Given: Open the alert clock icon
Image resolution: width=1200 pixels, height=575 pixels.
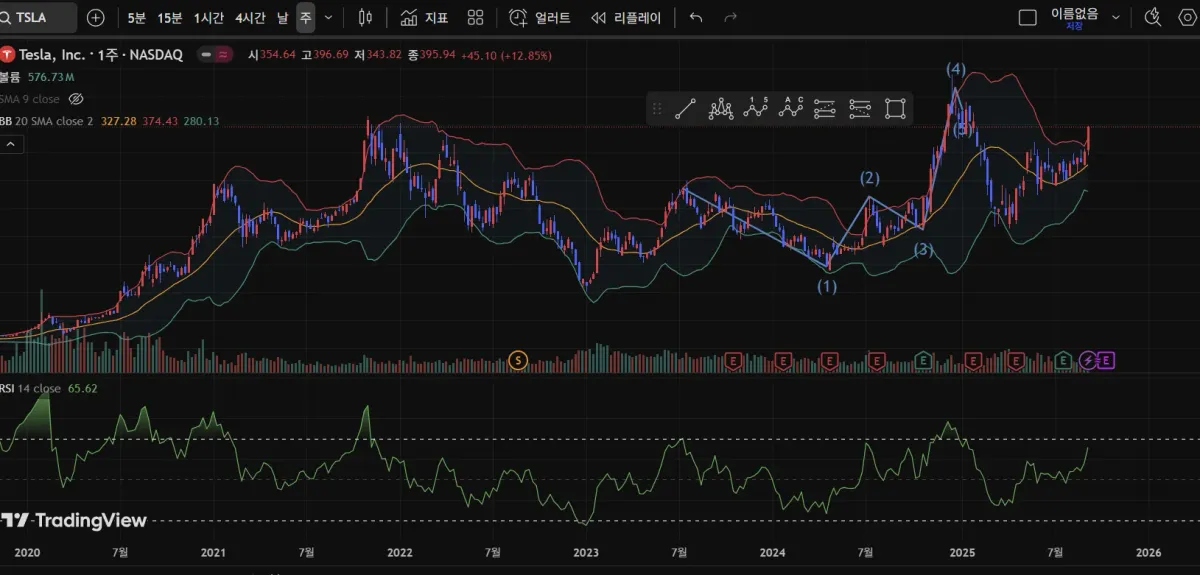Looking at the screenshot, I should pos(517,17).
